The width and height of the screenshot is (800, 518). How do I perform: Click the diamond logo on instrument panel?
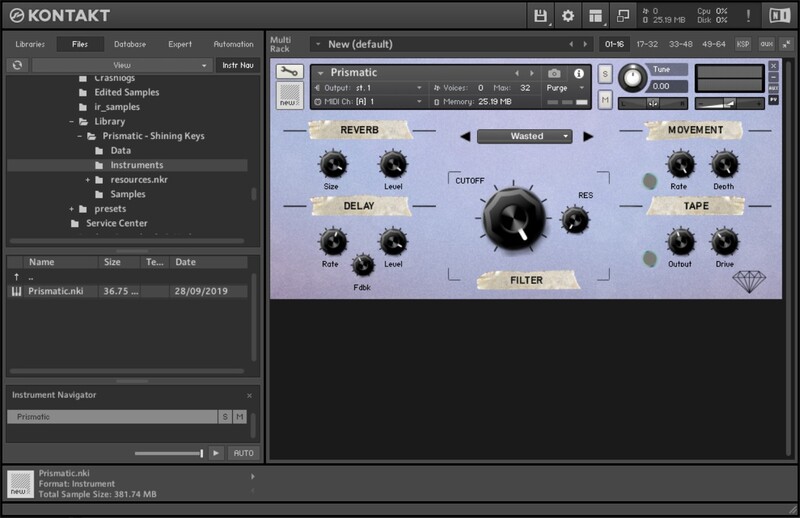[x=749, y=281]
